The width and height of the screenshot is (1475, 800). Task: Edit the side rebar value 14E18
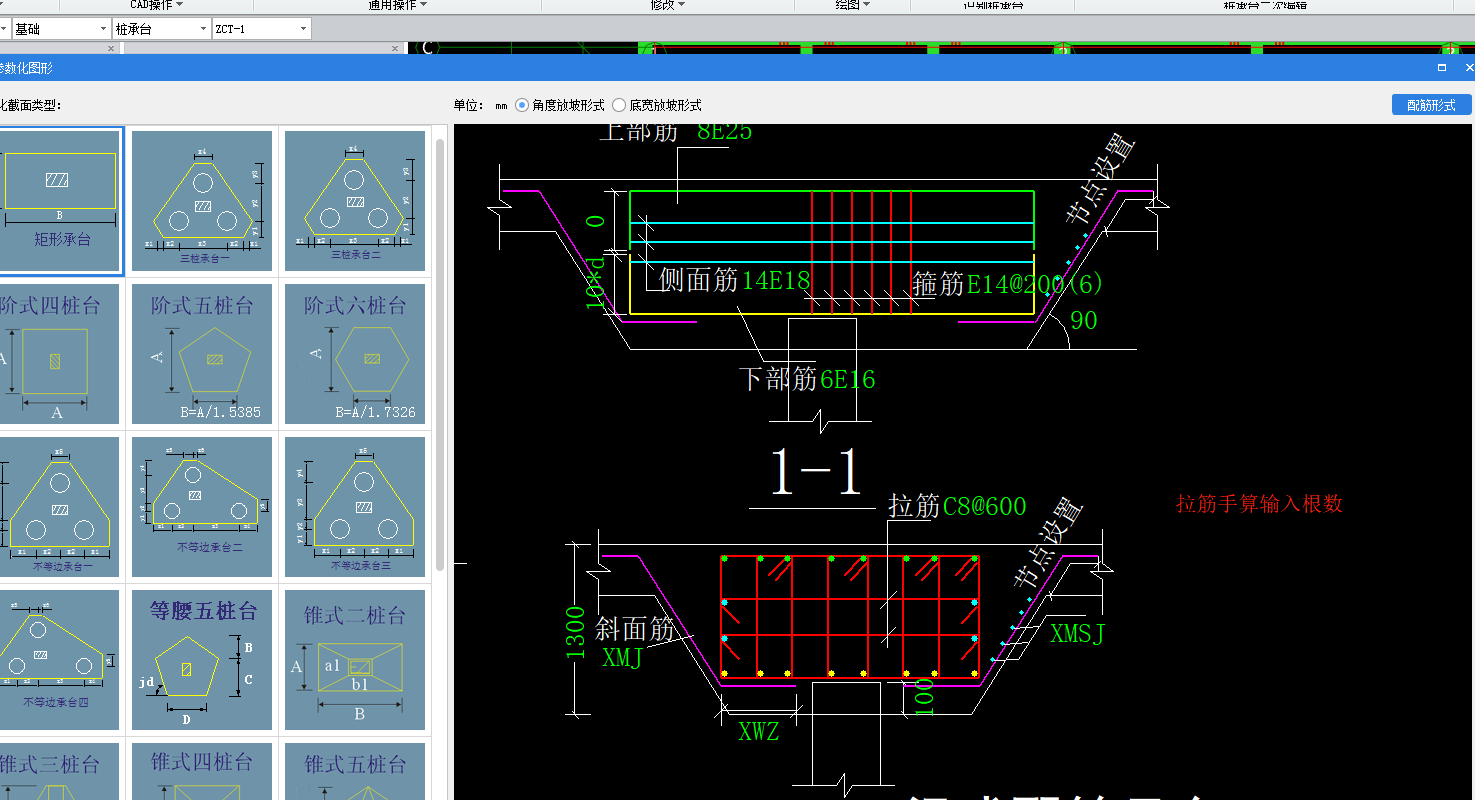pyautogui.click(x=775, y=281)
